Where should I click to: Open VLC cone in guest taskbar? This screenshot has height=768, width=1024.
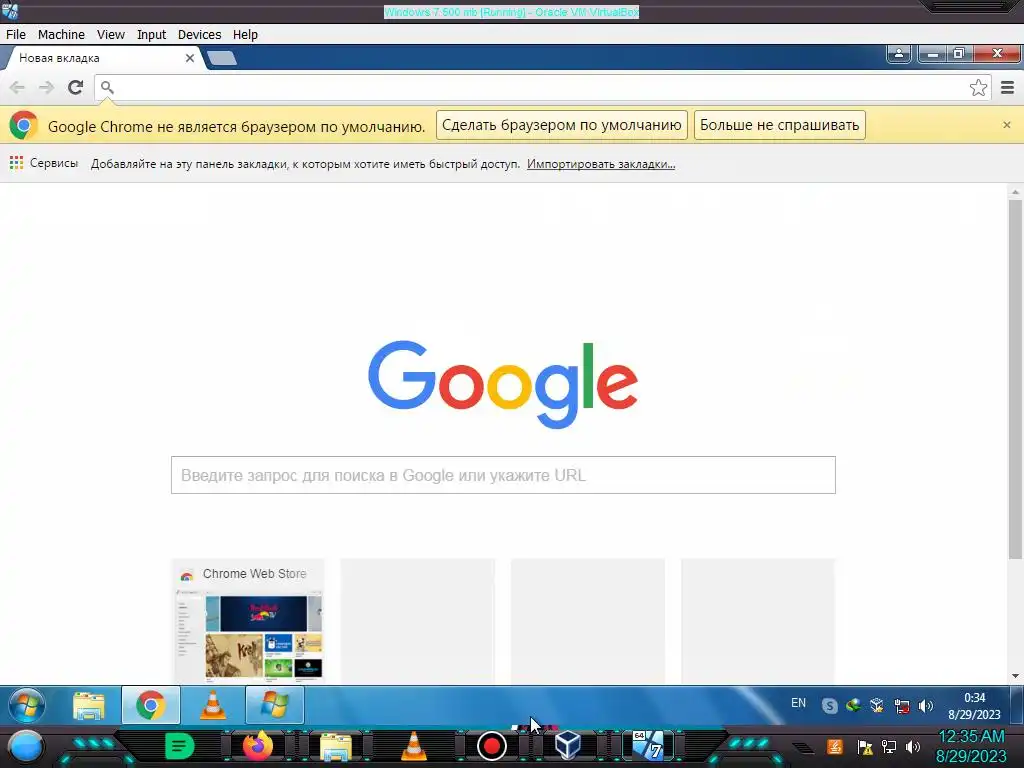point(213,705)
